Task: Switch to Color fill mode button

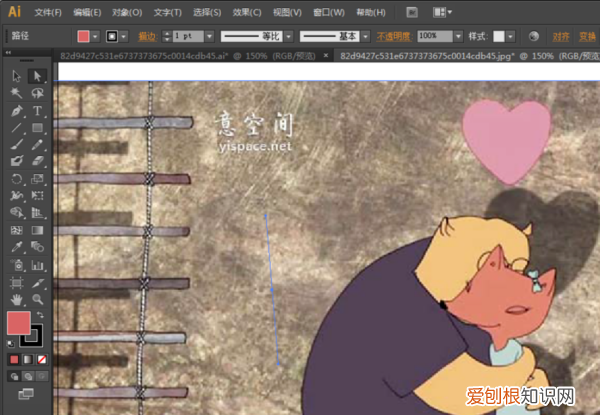Action: tap(14, 359)
